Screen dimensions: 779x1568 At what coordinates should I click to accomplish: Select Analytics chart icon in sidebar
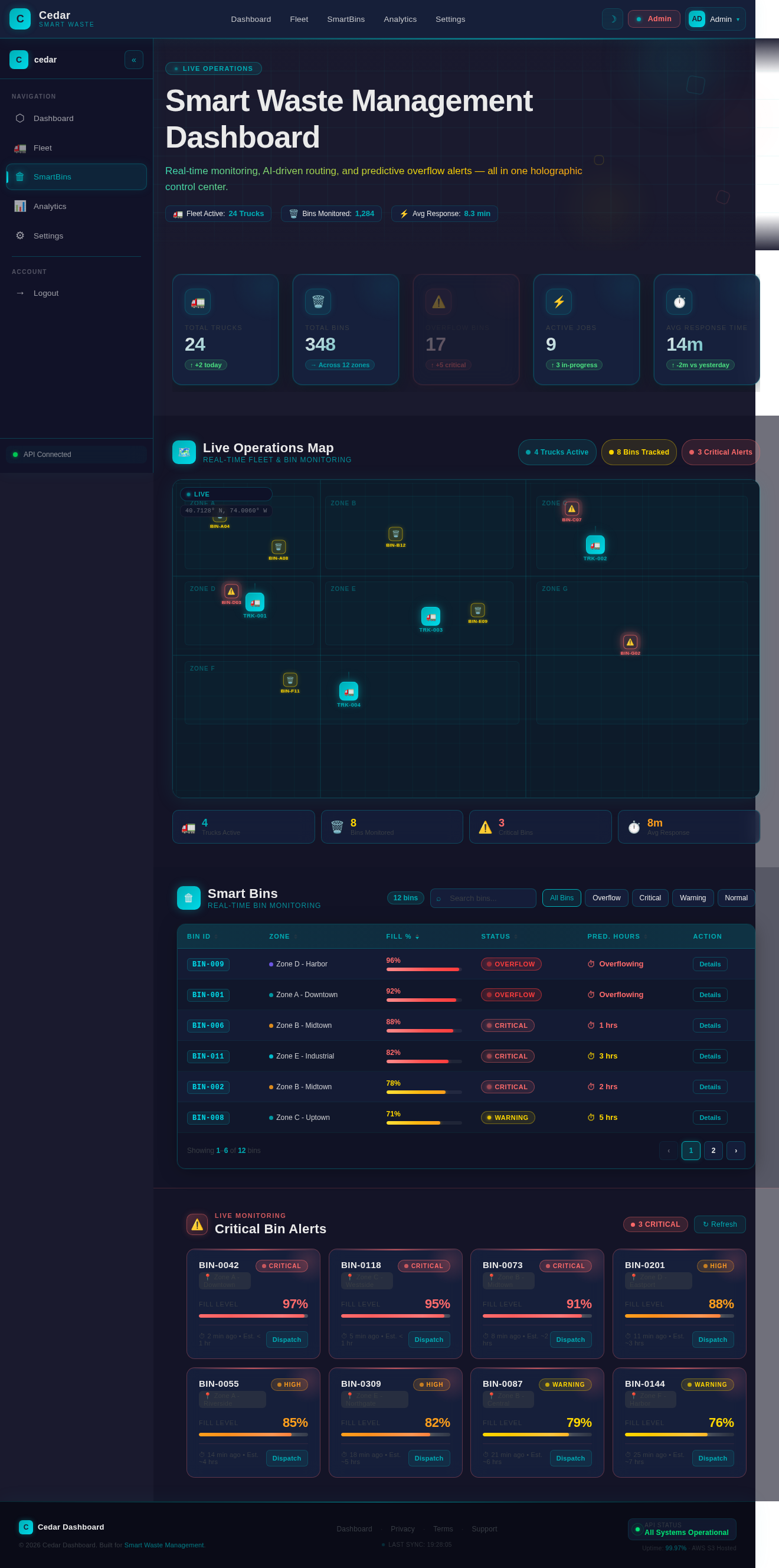click(x=20, y=207)
